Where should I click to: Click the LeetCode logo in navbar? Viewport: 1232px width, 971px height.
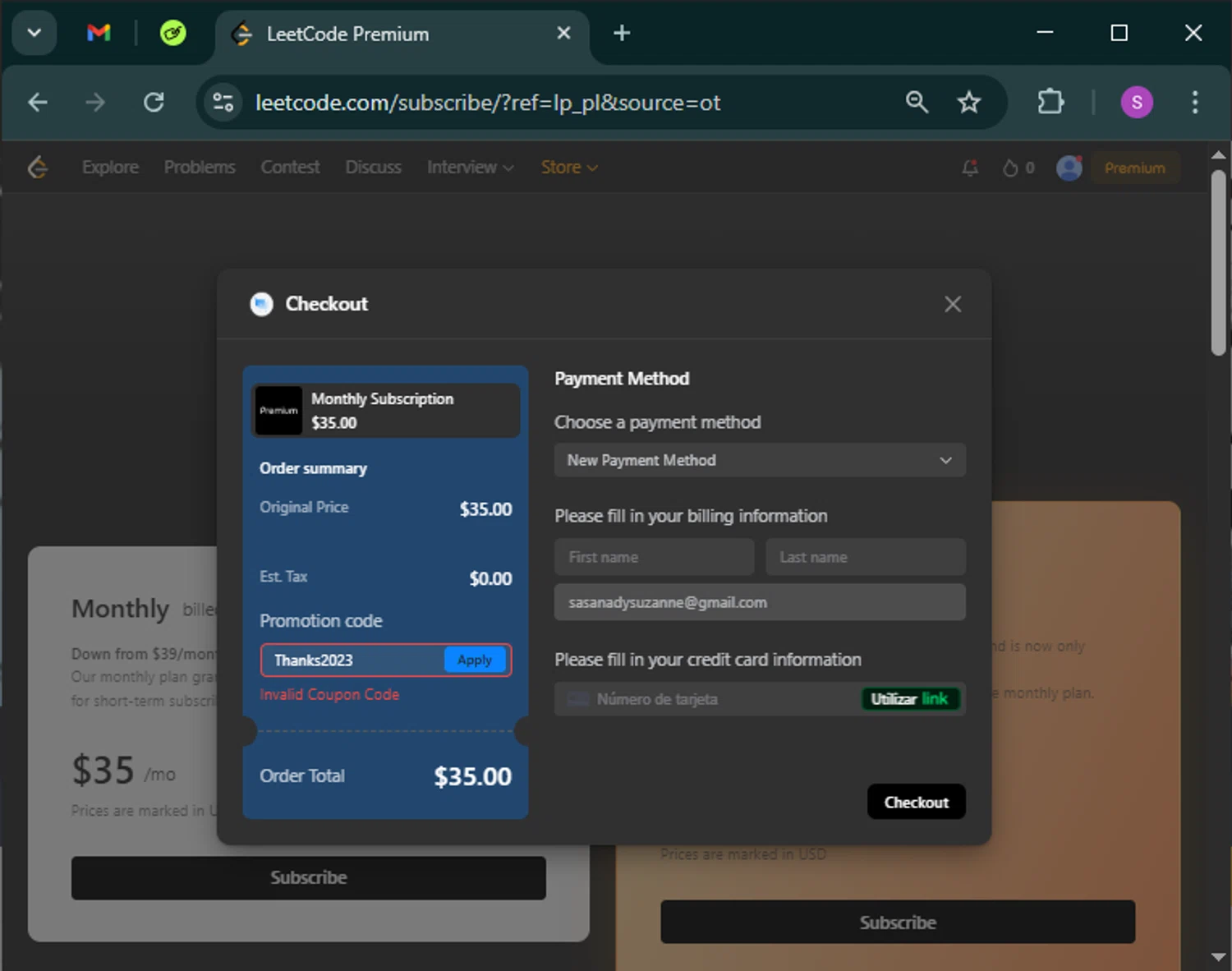pyautogui.click(x=38, y=168)
